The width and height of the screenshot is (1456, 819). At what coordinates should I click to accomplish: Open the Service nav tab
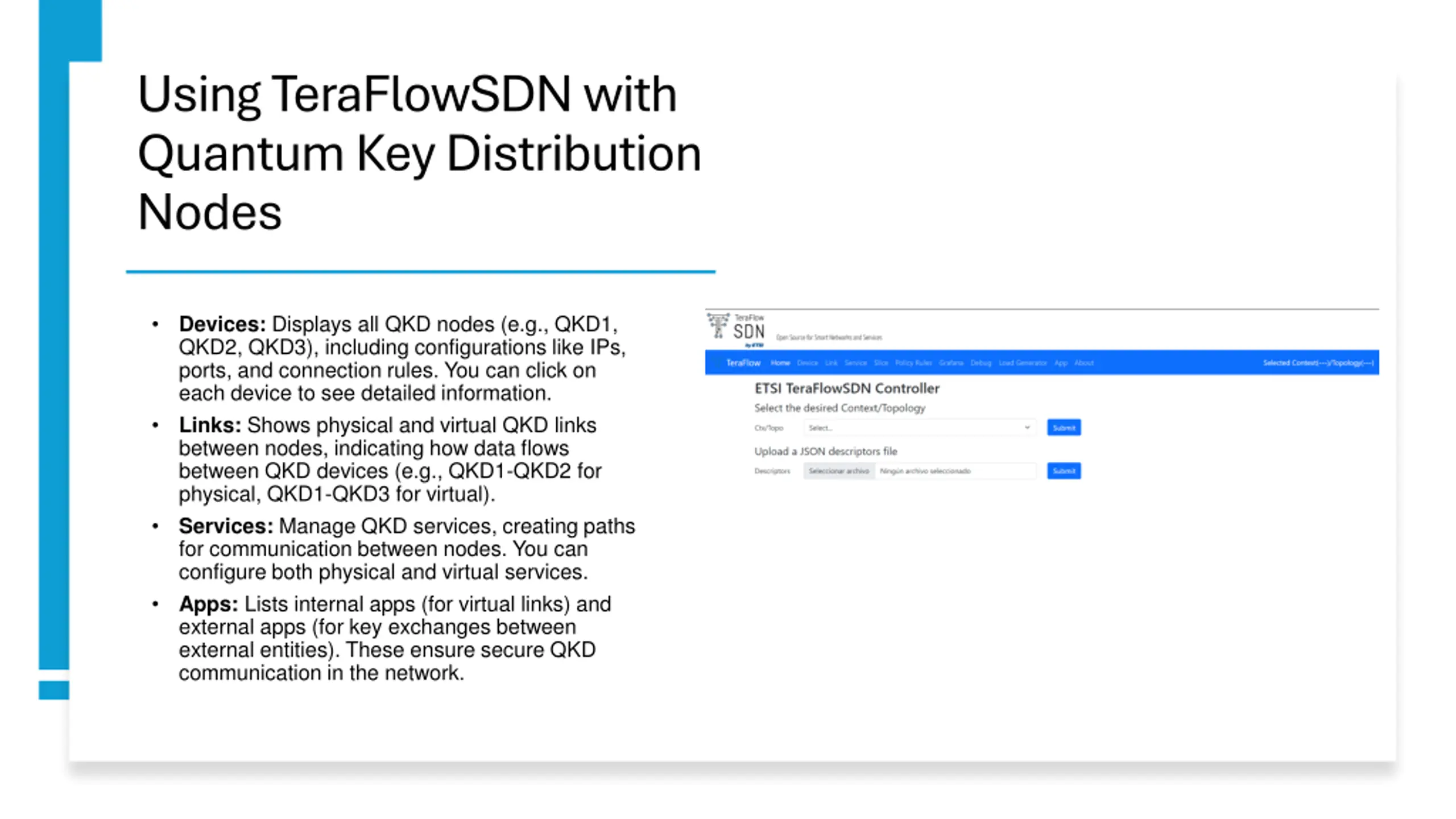(x=855, y=363)
